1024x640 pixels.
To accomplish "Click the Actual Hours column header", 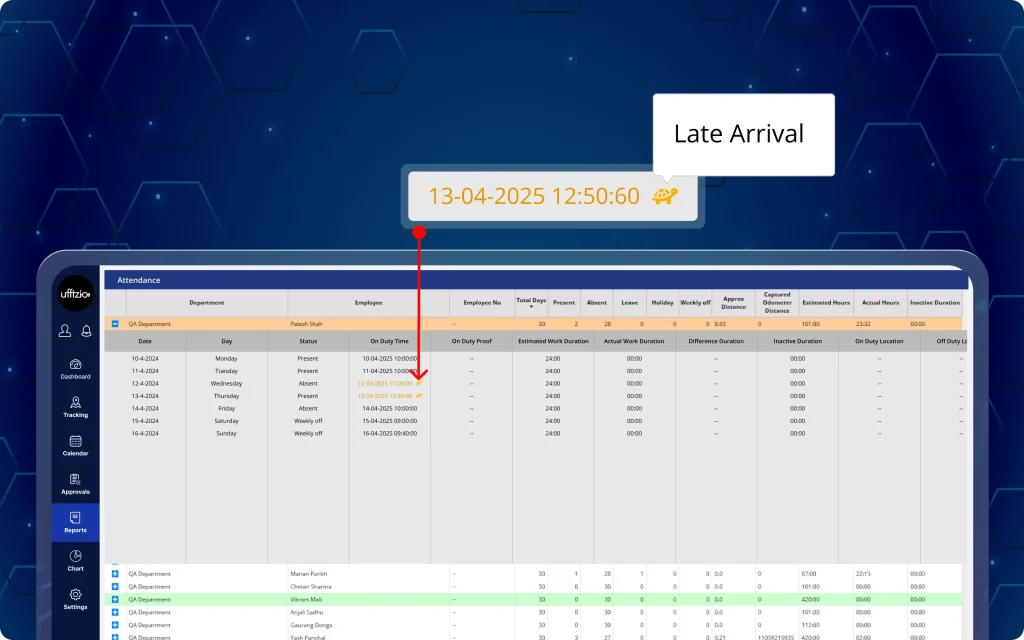I will [x=880, y=303].
